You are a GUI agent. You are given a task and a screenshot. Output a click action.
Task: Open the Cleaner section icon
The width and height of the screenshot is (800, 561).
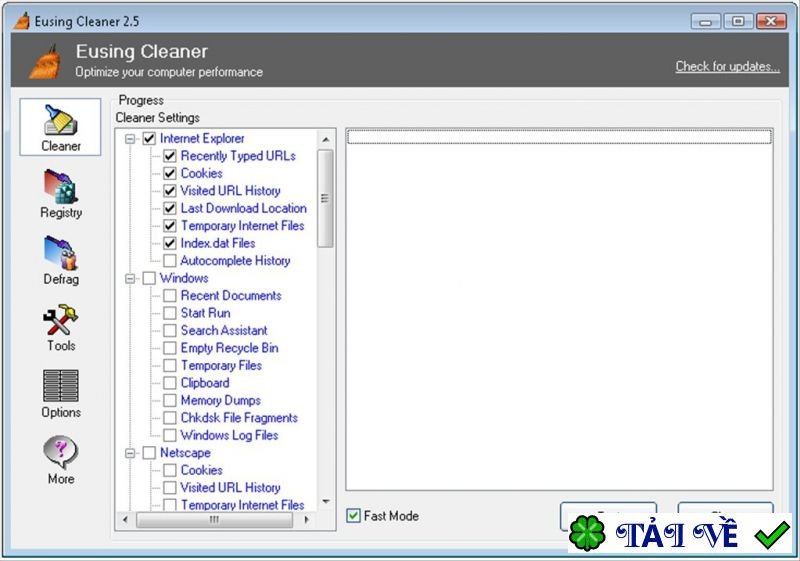click(60, 127)
